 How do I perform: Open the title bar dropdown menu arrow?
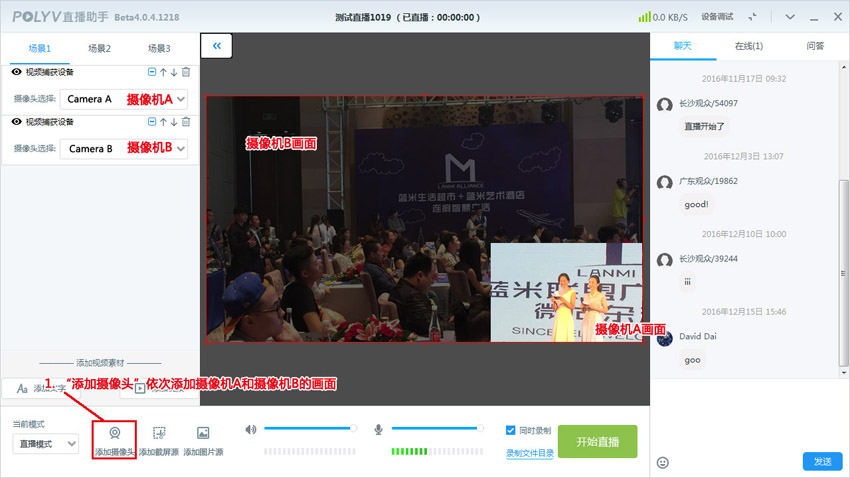[x=790, y=17]
